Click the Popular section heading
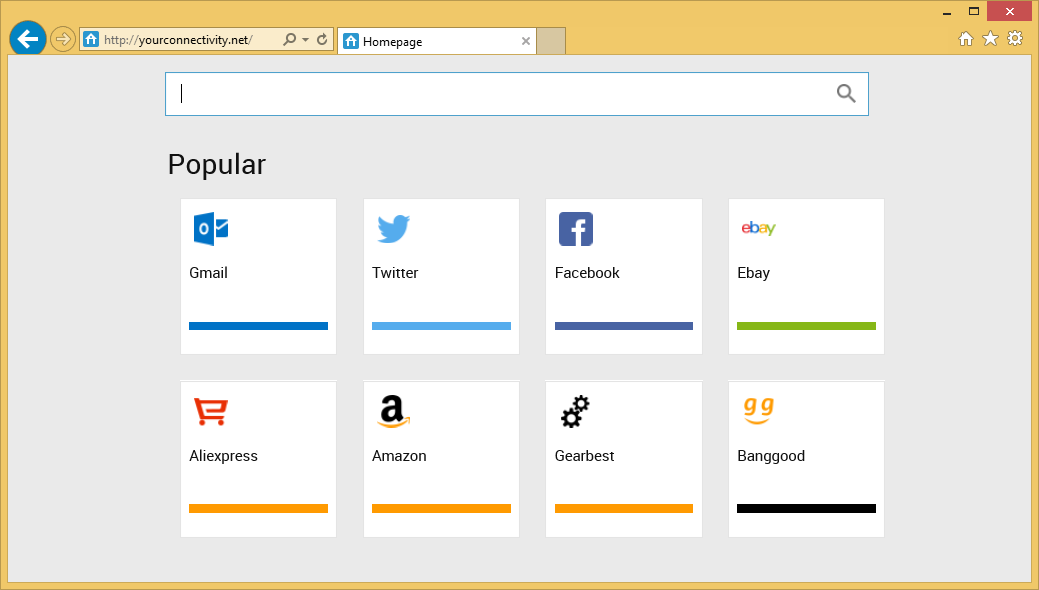This screenshot has height=590, width=1039. 217,165
